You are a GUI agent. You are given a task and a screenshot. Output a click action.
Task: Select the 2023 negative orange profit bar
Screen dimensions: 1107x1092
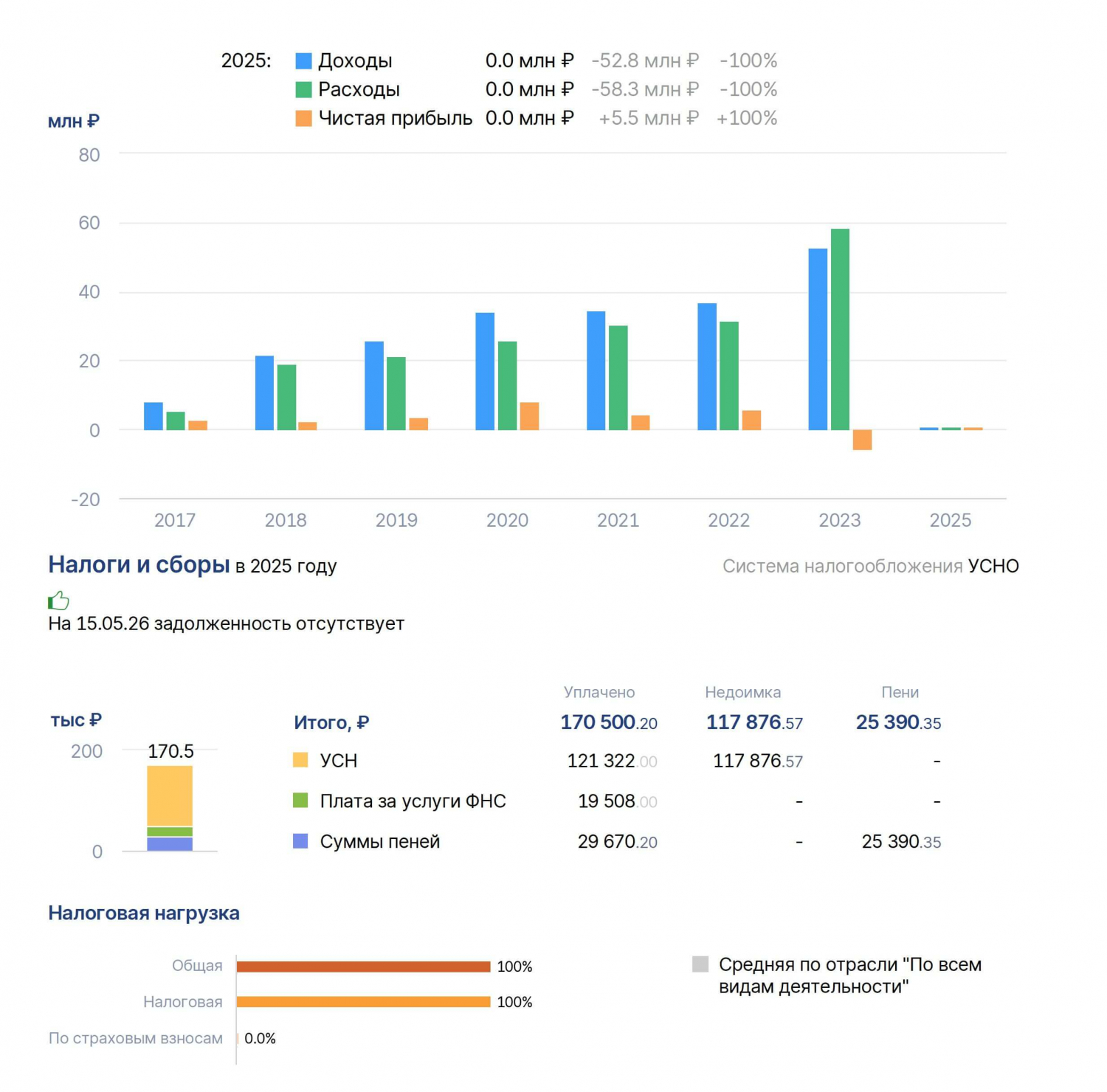coord(862,440)
